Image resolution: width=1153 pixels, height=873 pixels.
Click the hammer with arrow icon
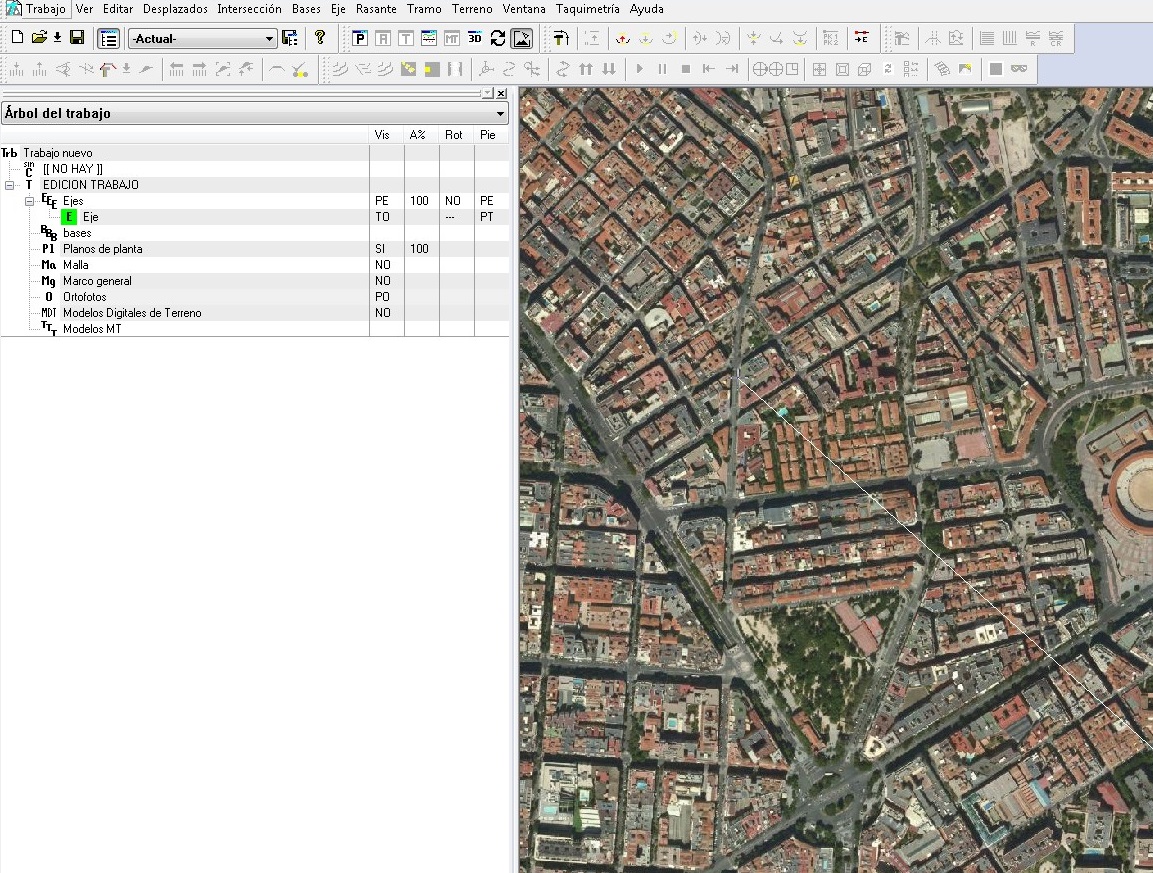click(561, 38)
